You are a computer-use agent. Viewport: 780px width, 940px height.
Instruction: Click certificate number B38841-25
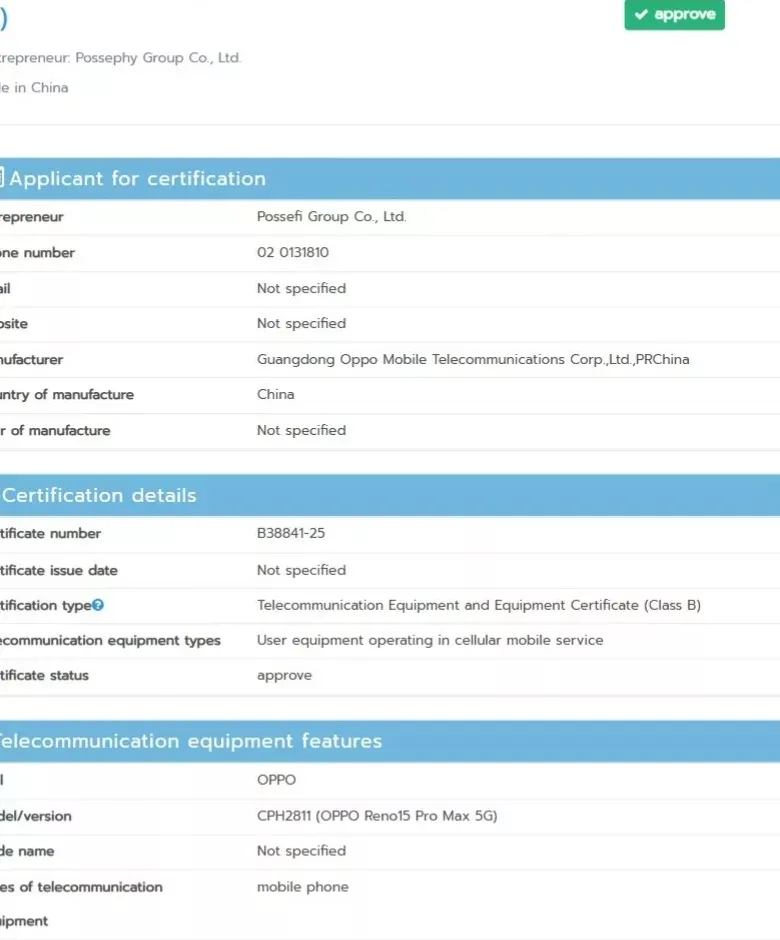(291, 533)
